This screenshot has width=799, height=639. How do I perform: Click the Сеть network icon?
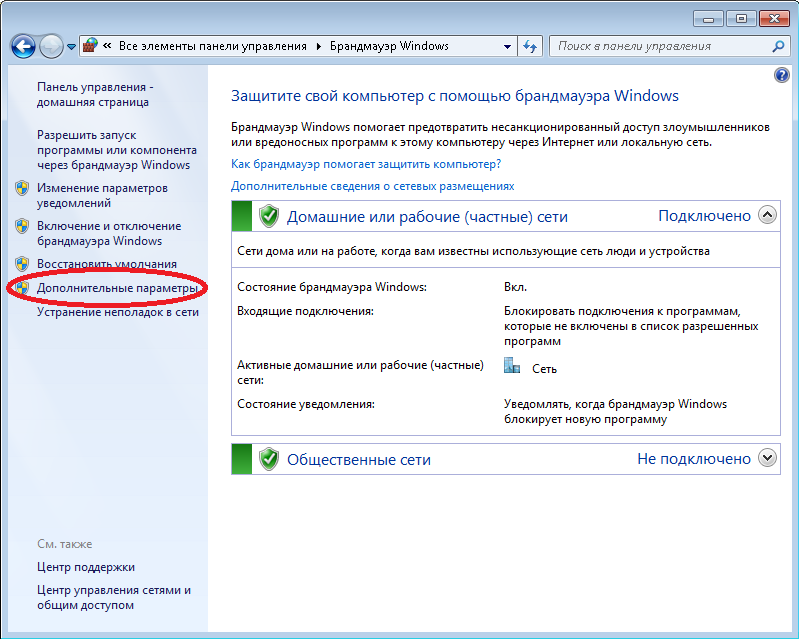512,365
